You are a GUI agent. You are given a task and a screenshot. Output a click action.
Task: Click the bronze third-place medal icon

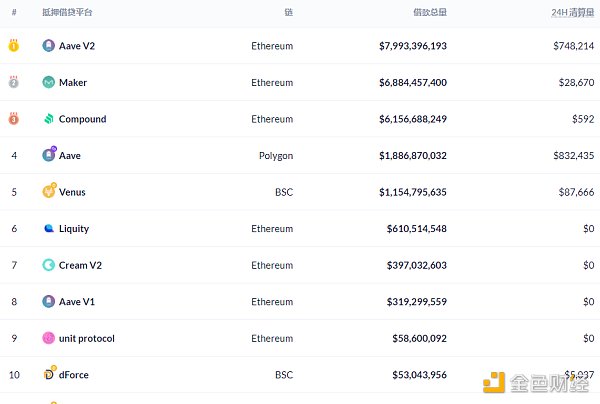coord(14,119)
